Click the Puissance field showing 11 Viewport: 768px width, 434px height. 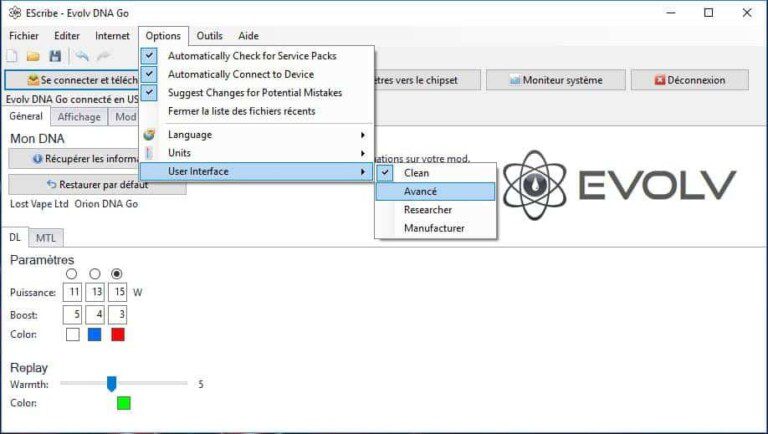pos(72,292)
